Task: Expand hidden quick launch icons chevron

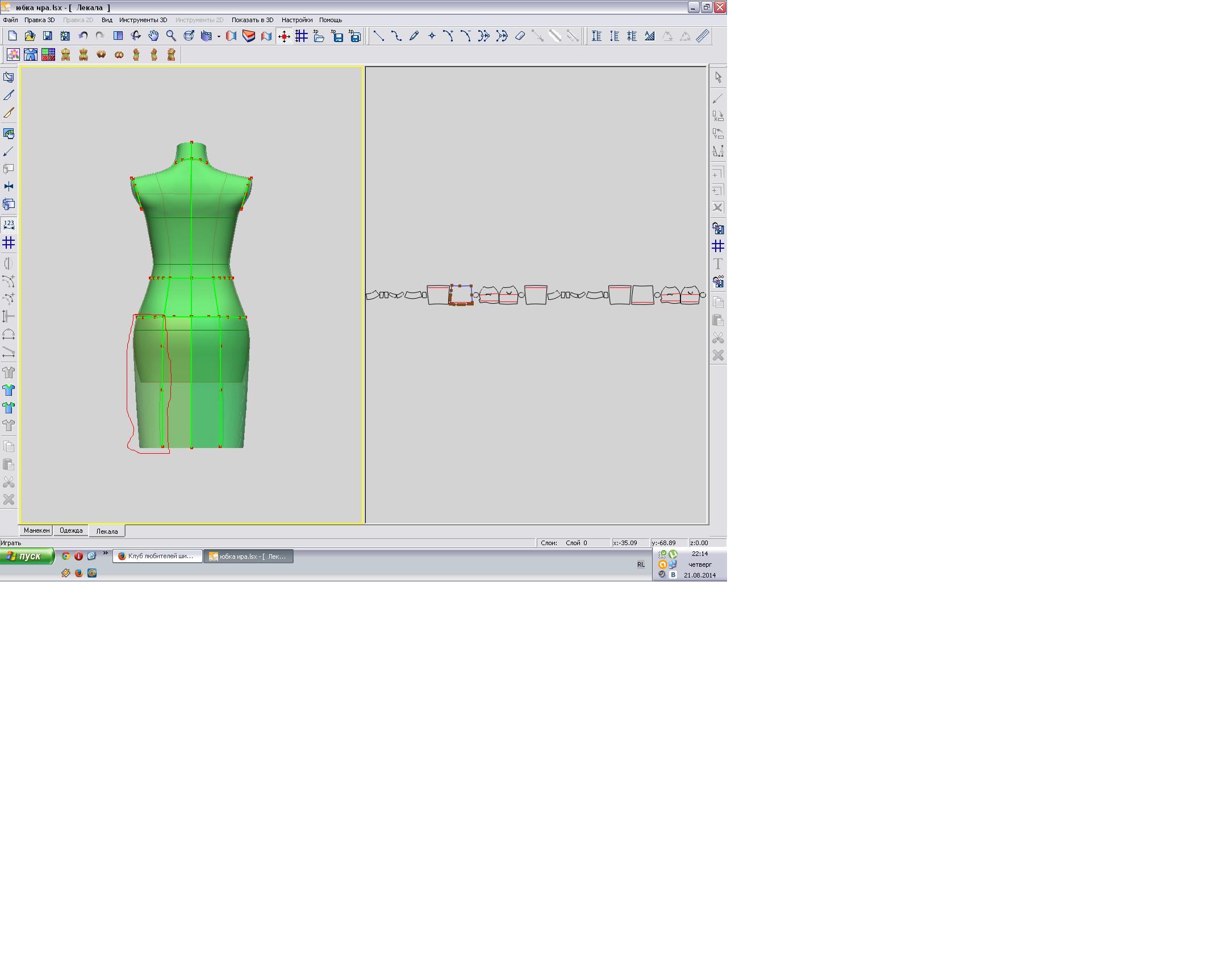Action: tap(105, 553)
